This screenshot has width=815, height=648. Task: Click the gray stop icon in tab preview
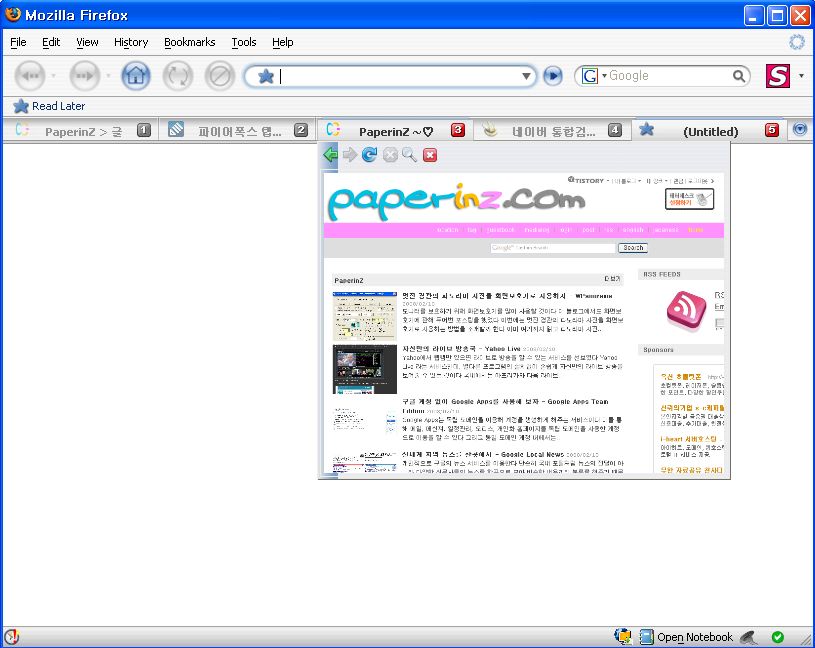point(390,154)
